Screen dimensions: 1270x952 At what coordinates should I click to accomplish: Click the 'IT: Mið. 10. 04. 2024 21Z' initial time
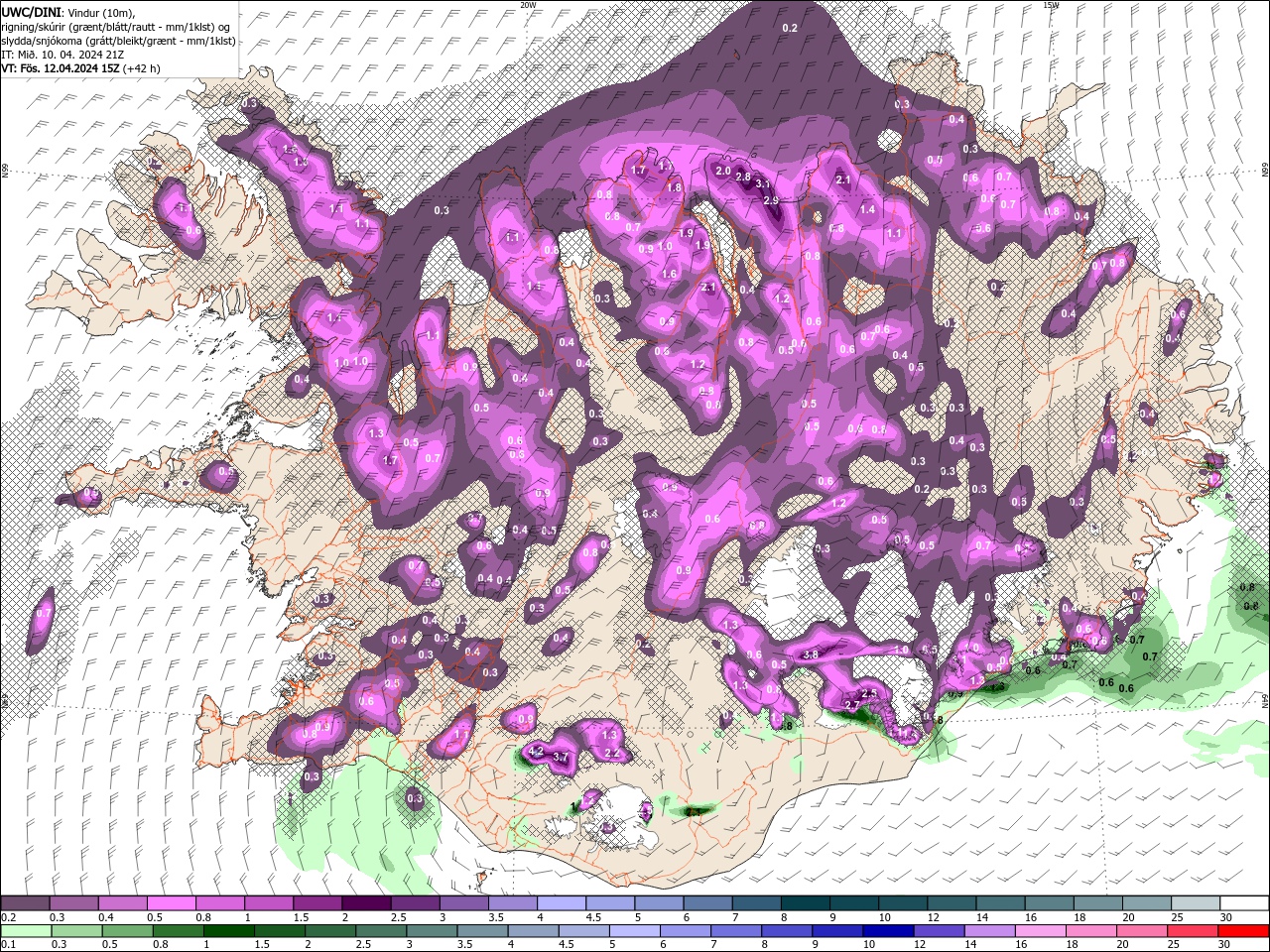pos(61,55)
